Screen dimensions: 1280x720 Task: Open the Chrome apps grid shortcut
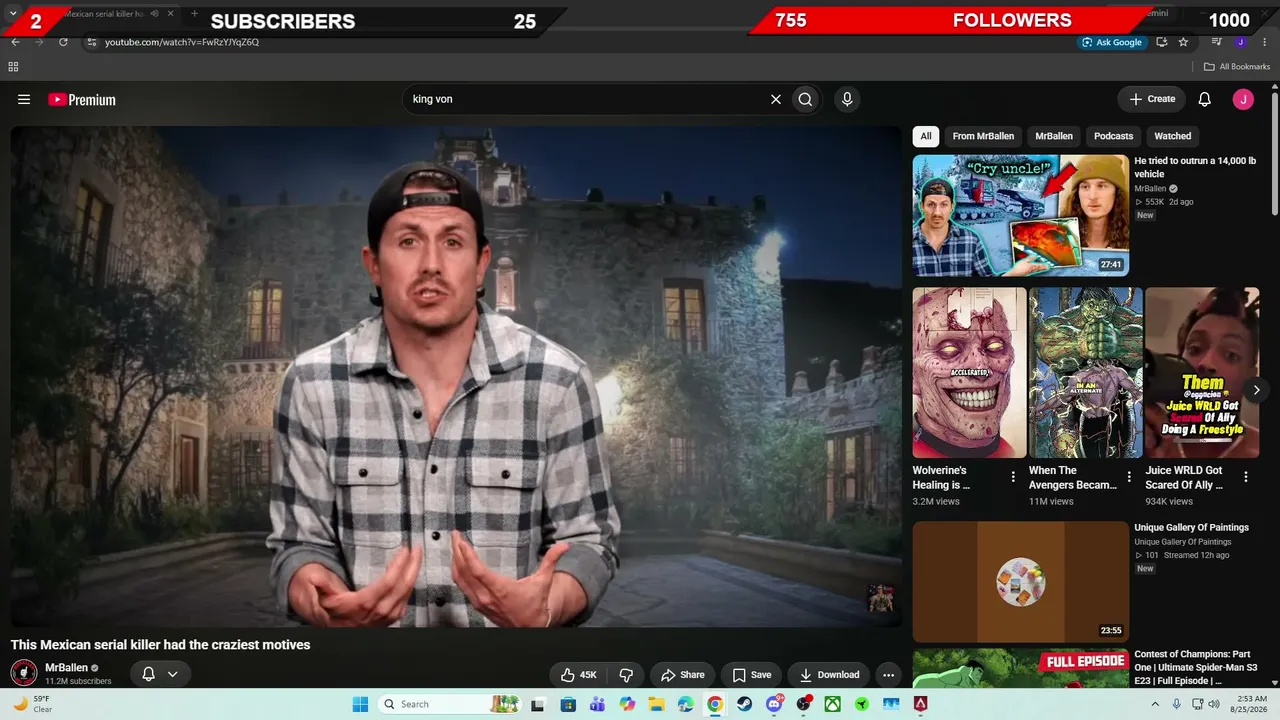13,67
